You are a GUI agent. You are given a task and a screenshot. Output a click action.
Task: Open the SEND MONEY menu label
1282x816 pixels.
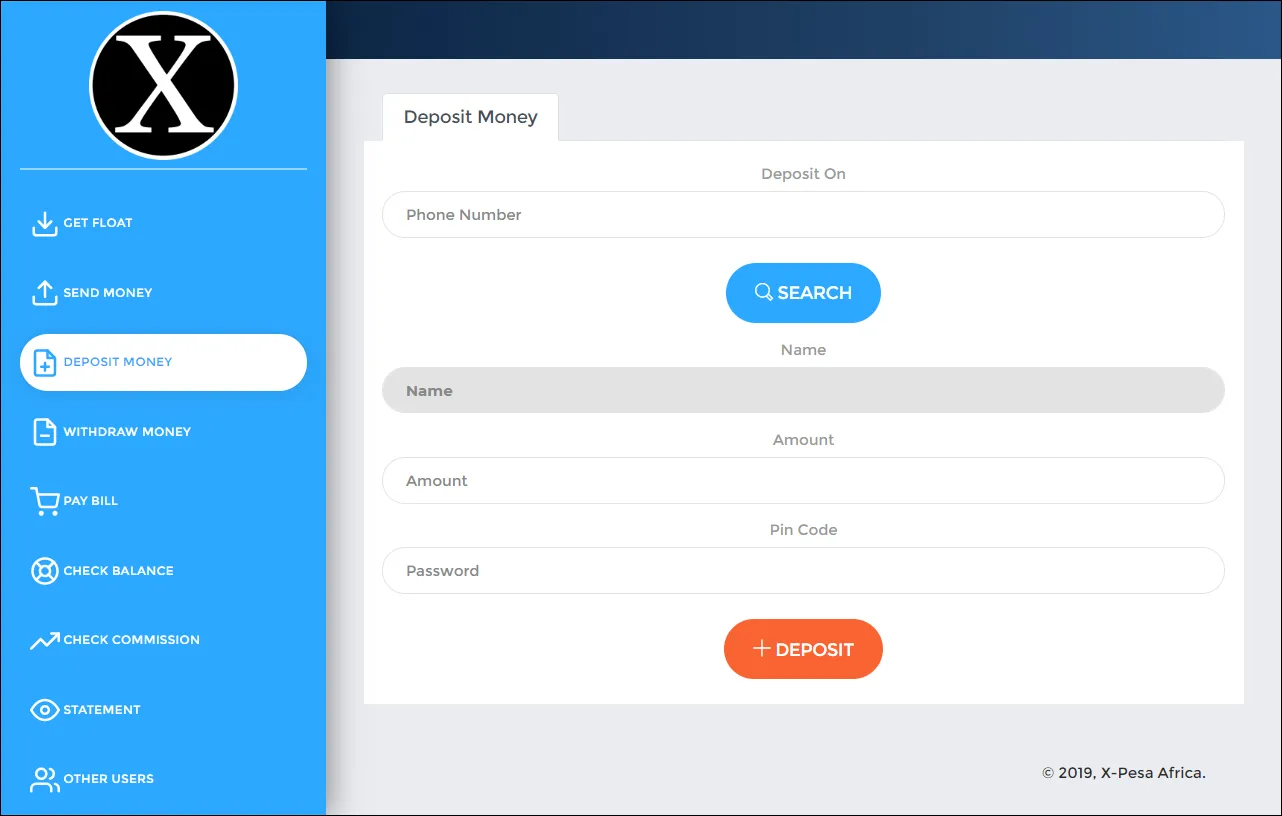(x=108, y=293)
